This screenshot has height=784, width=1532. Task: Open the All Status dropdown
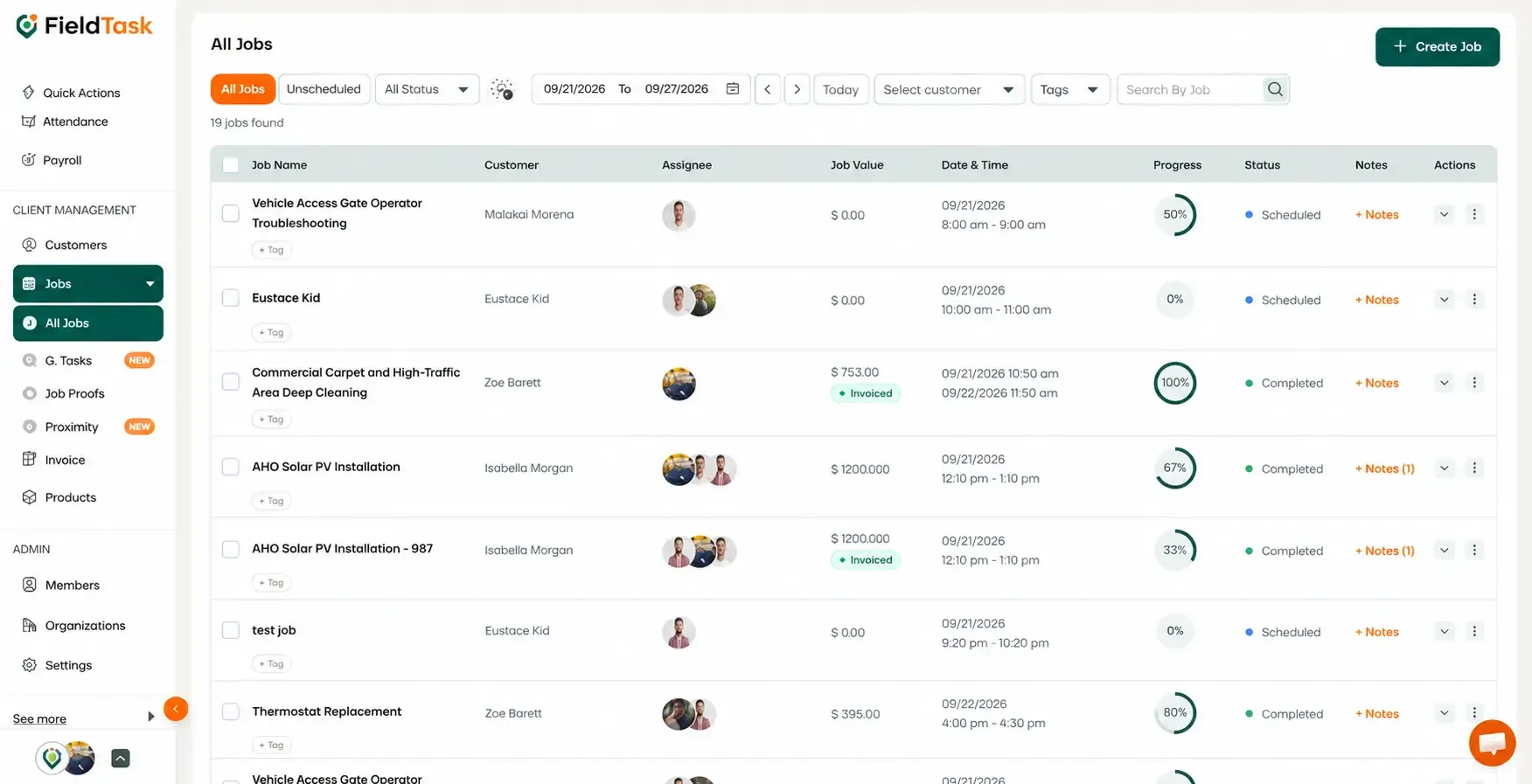(x=427, y=89)
